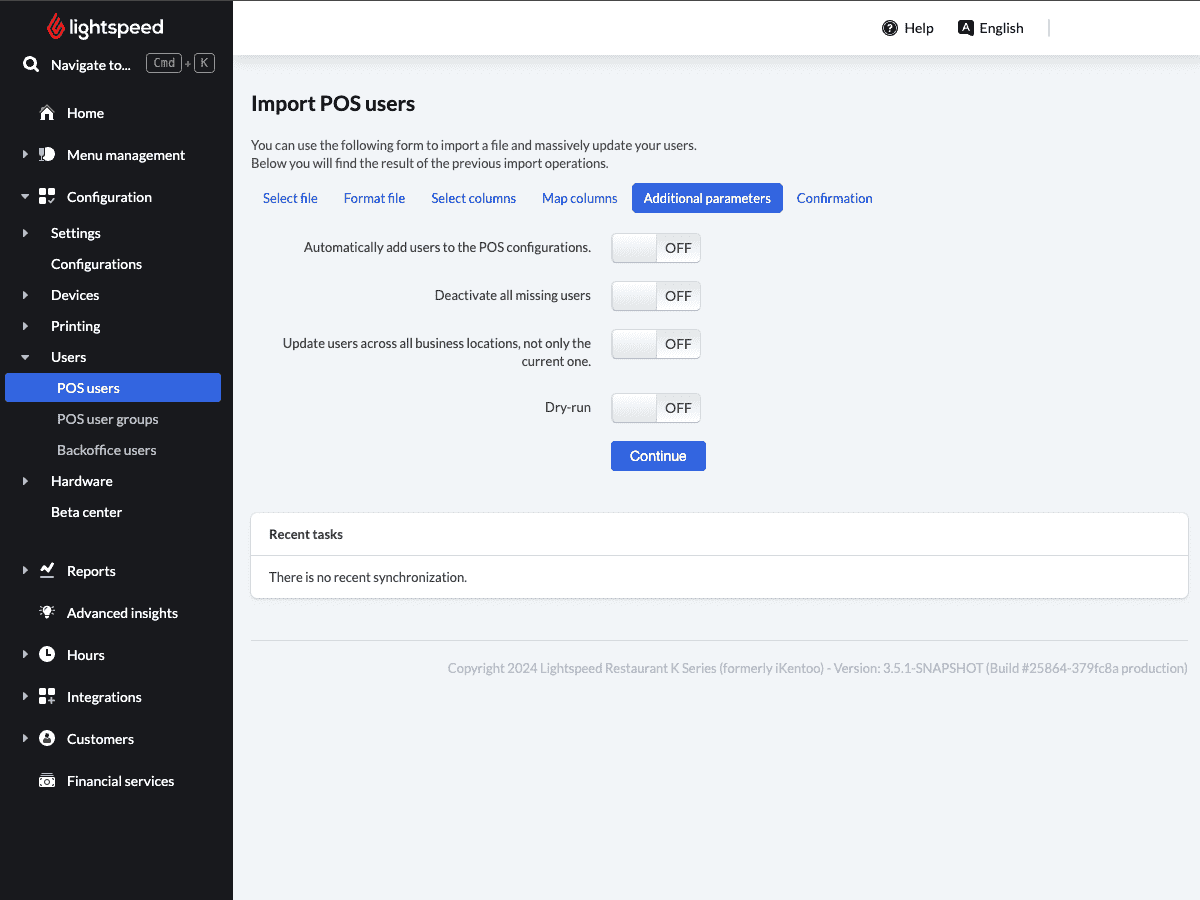This screenshot has width=1200, height=900.
Task: Click the language icon beside English
Action: [966, 28]
